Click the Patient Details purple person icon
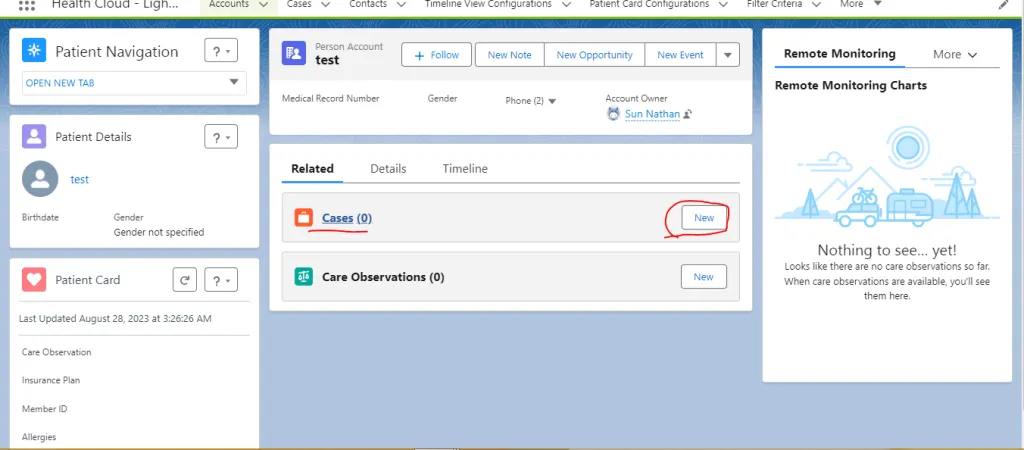The width and height of the screenshot is (1024, 450). tap(34, 137)
